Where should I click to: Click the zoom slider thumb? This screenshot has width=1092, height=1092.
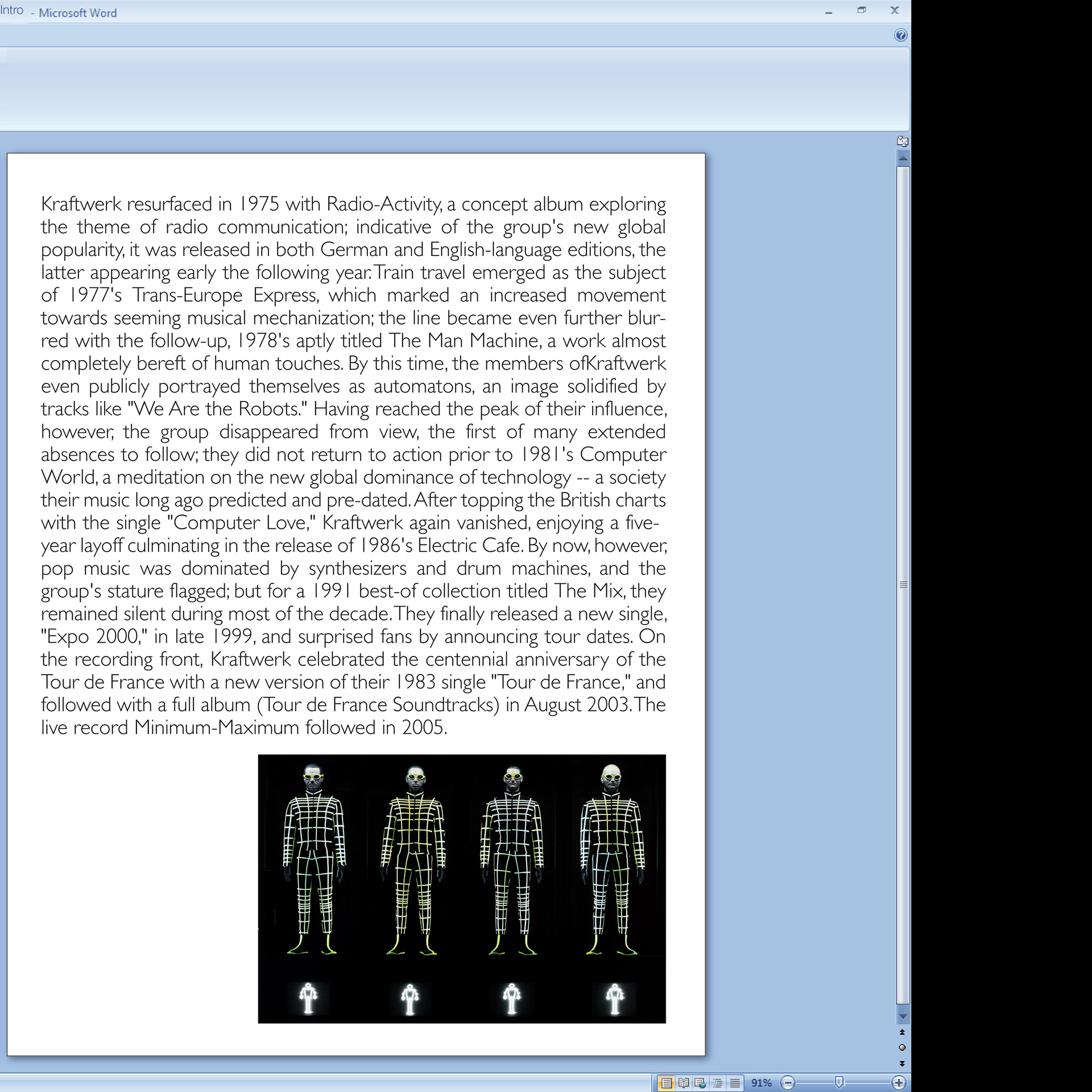tap(839, 1082)
